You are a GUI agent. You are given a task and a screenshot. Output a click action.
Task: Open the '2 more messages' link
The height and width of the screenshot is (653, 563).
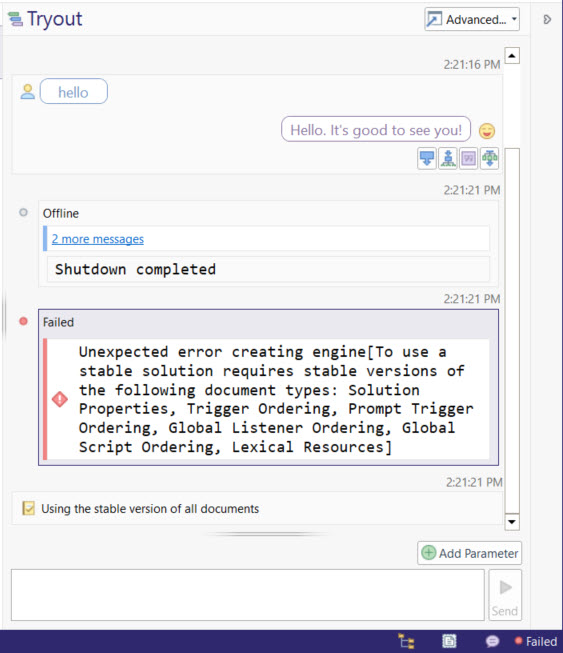click(97, 239)
